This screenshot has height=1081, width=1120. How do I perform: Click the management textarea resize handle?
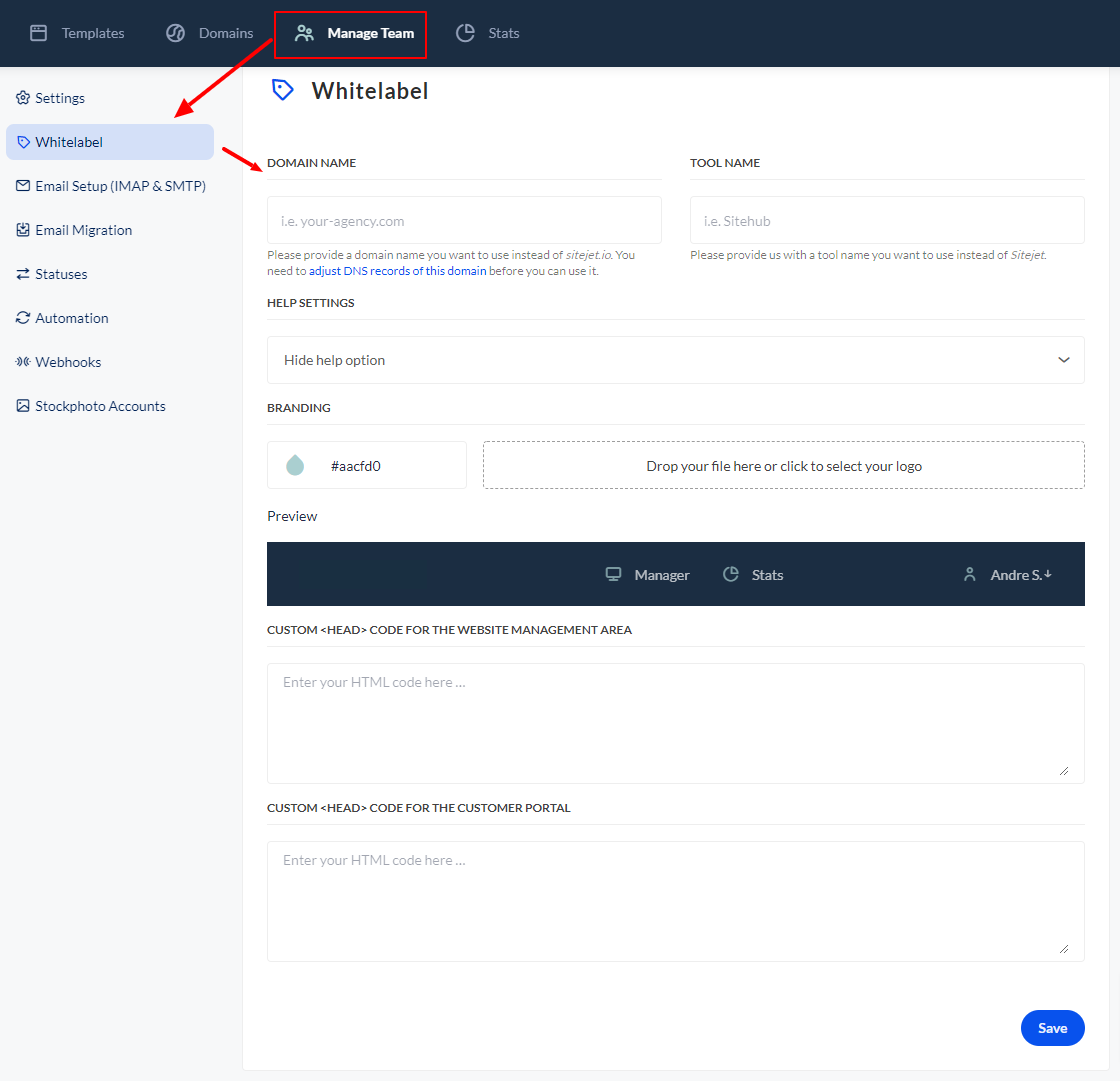[x=1064, y=771]
